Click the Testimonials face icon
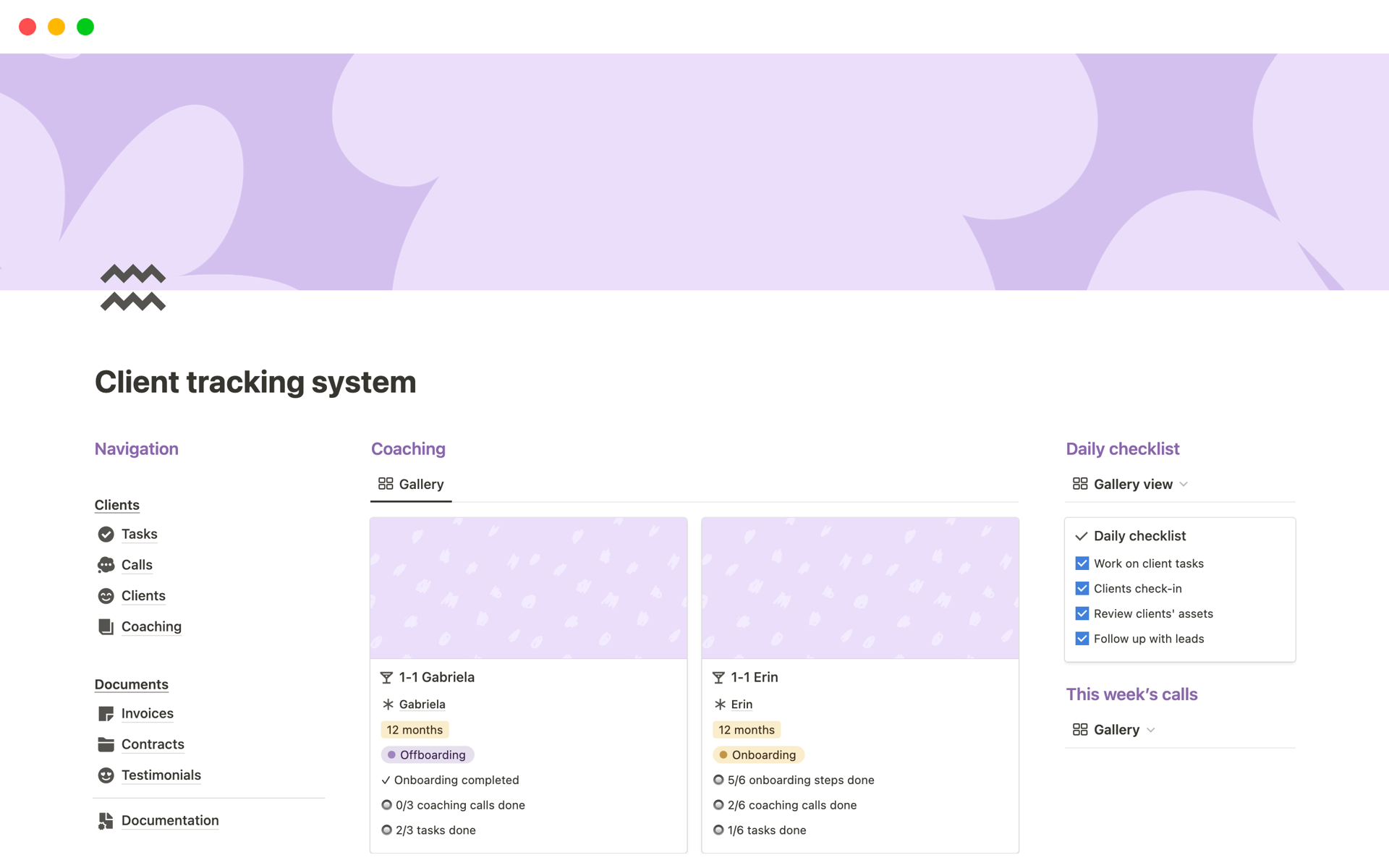This screenshot has width=1389, height=868. point(106,775)
